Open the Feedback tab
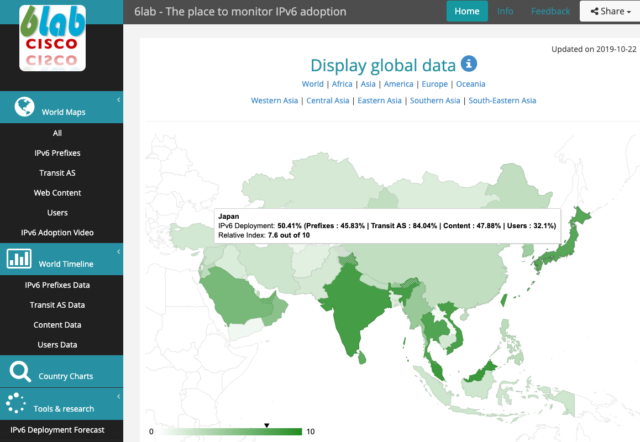Image resolution: width=640 pixels, height=442 pixels. (550, 11)
